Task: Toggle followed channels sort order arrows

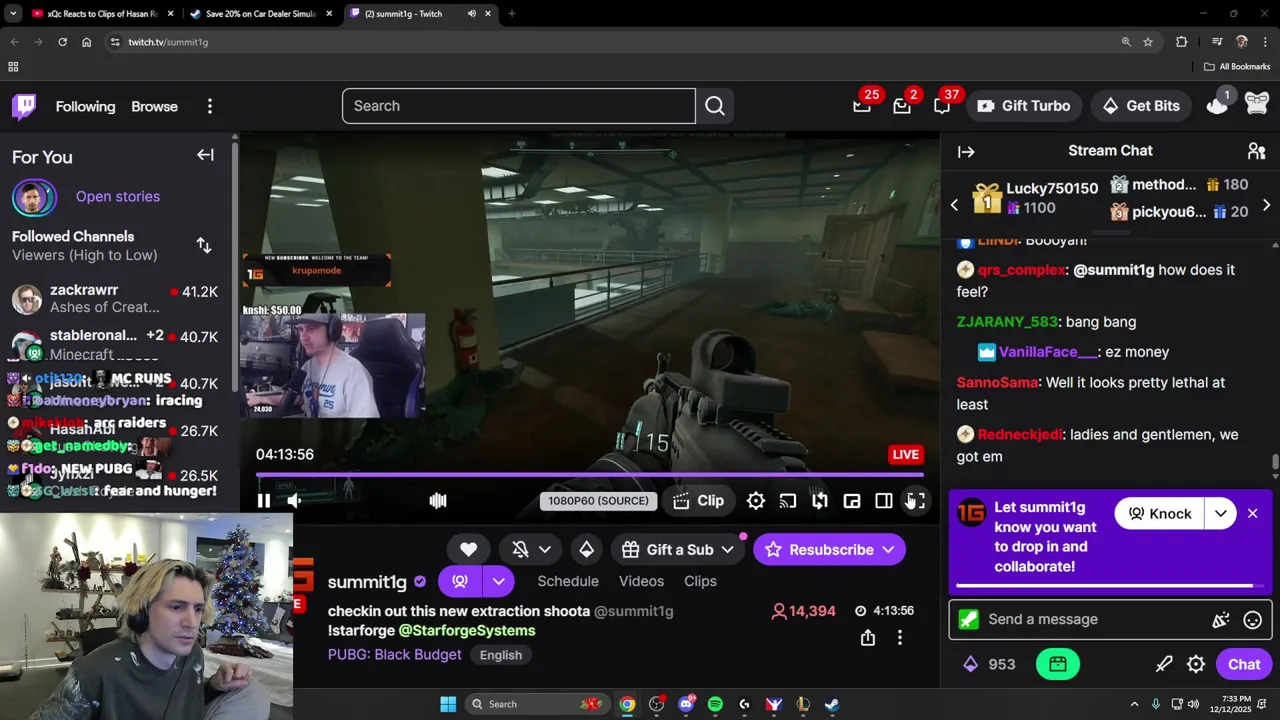Action: (x=204, y=245)
